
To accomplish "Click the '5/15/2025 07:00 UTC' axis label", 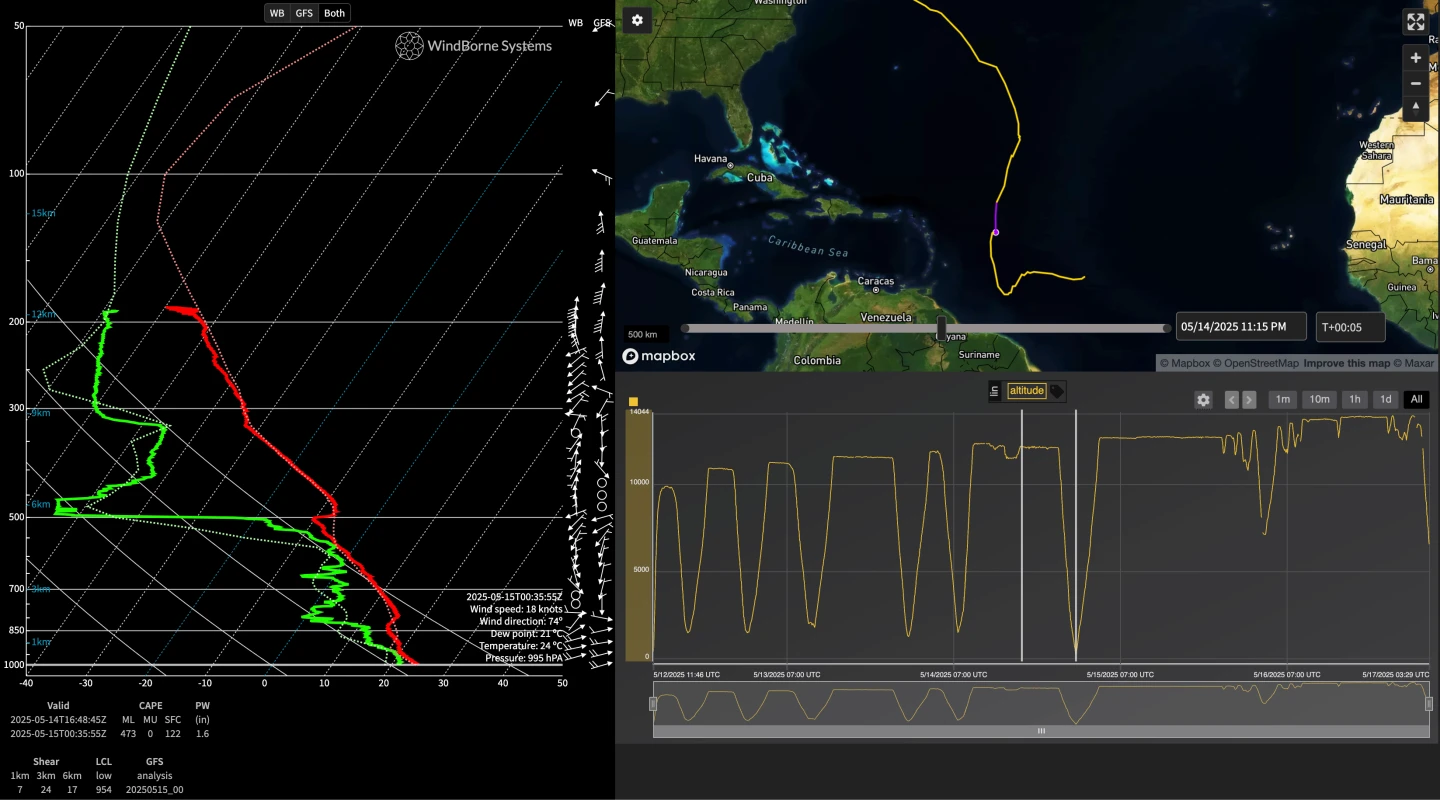I will pyautogui.click(x=1120, y=675).
